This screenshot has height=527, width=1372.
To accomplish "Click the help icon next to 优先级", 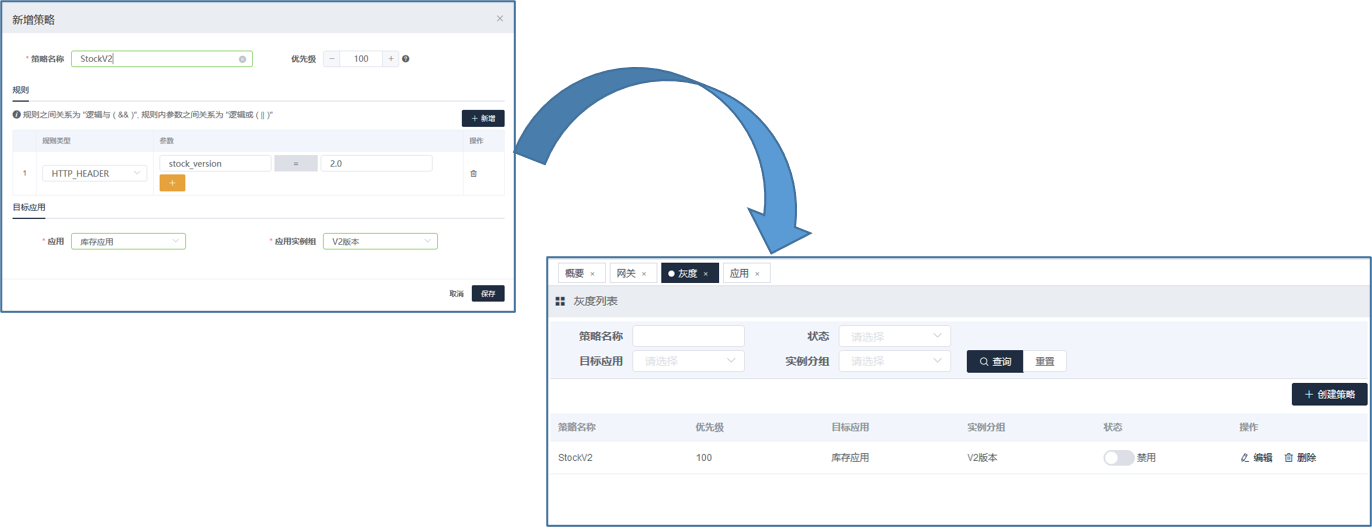I will [x=406, y=59].
